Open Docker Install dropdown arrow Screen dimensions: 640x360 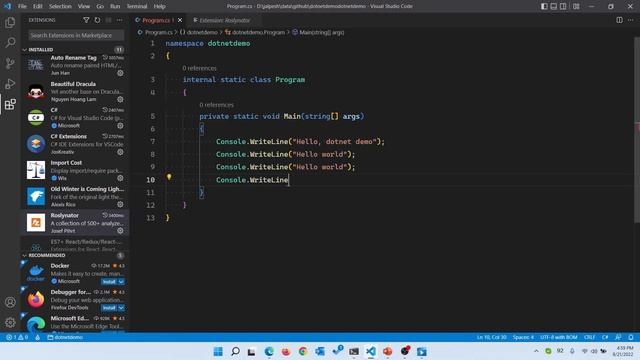click(121, 282)
